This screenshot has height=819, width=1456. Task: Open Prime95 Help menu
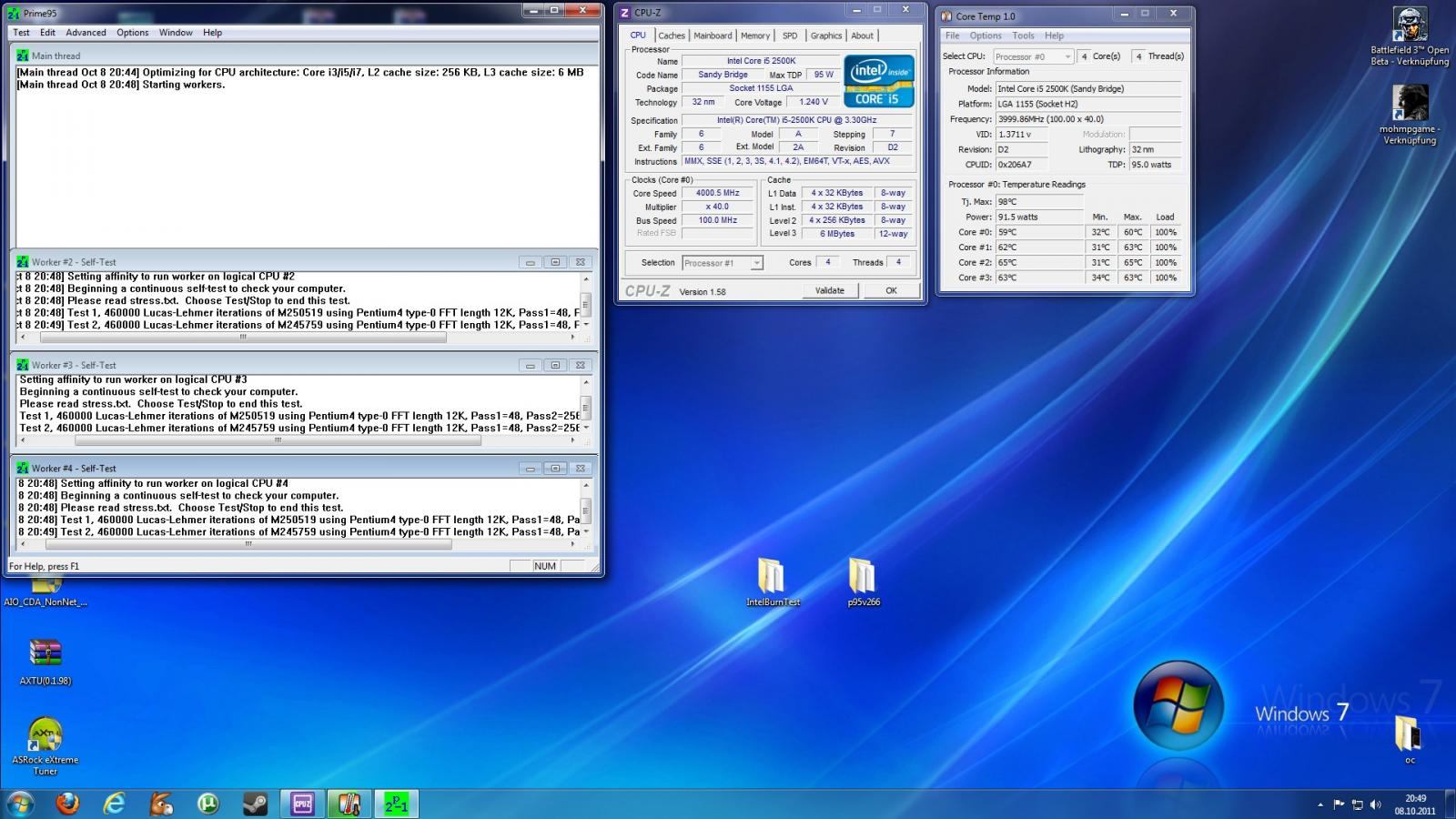tap(212, 33)
